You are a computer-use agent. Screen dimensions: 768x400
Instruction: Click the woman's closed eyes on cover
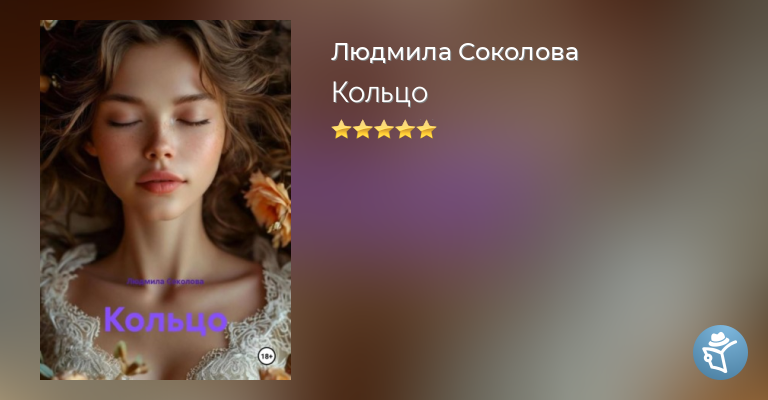(x=159, y=122)
